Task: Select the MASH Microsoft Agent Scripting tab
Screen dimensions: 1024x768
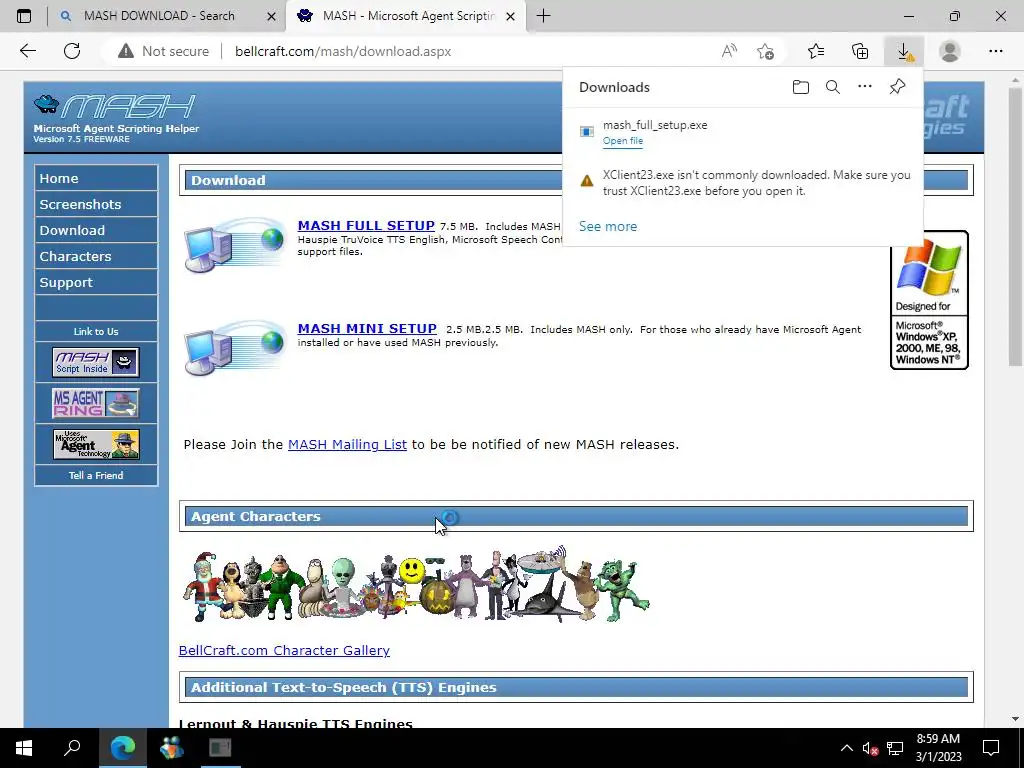Action: [x=408, y=16]
